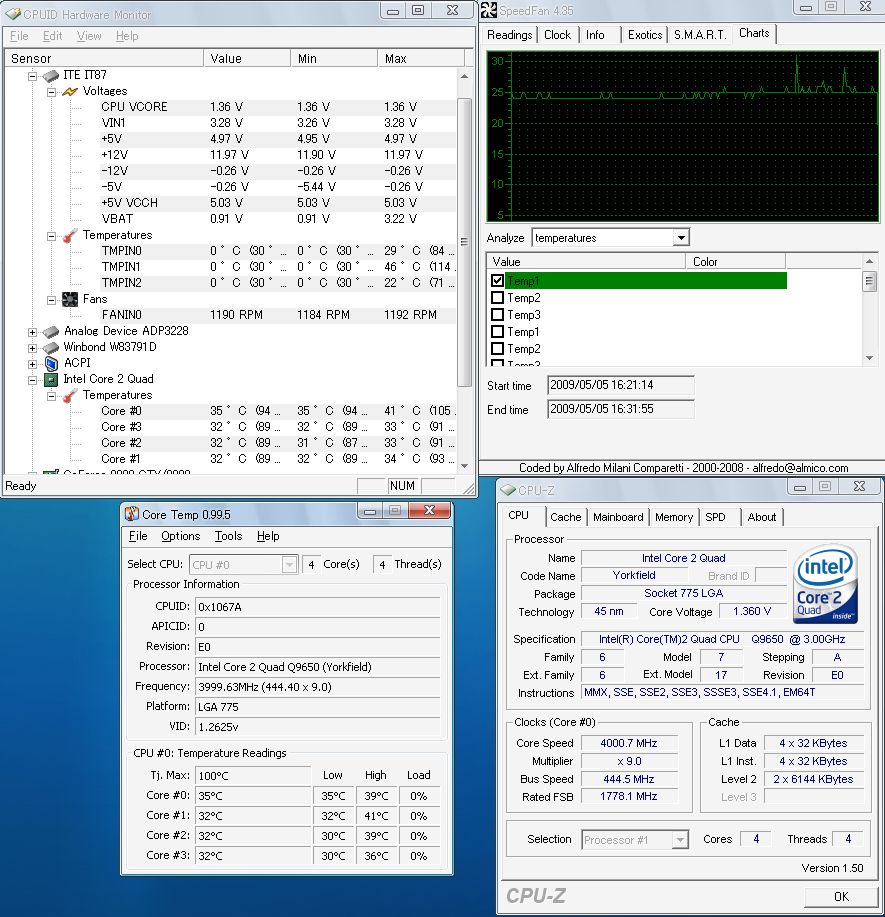
Task: Open the S.M.A.R.T. tab in SpeedFan
Action: pyautogui.click(x=699, y=35)
